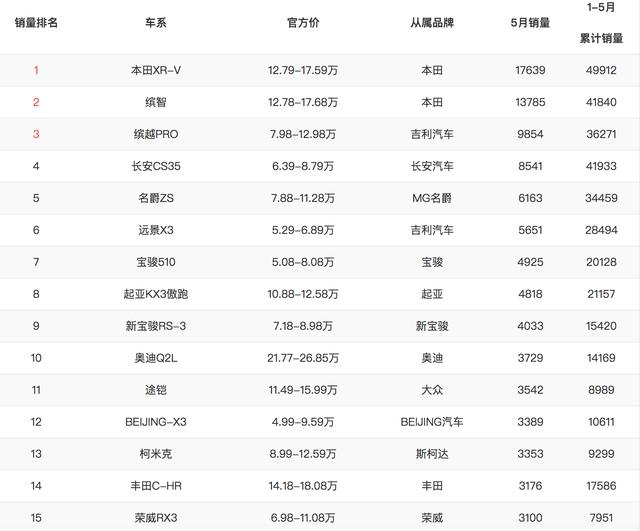Click rank number 15
This screenshot has height=531, width=640.
coord(36,518)
